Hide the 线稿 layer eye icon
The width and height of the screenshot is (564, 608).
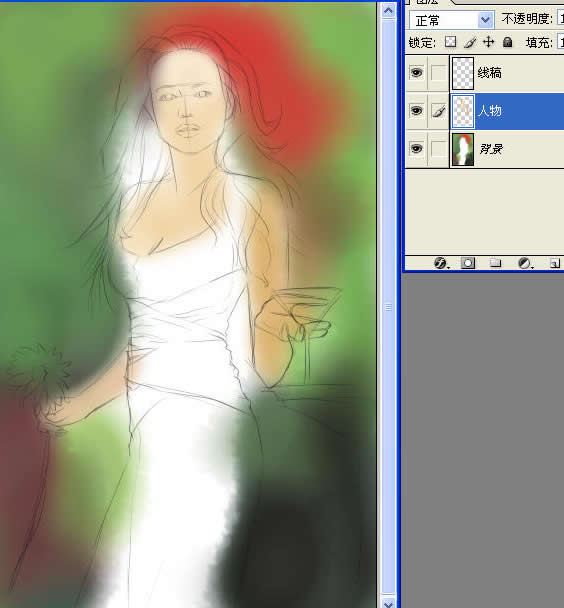pyautogui.click(x=416, y=73)
